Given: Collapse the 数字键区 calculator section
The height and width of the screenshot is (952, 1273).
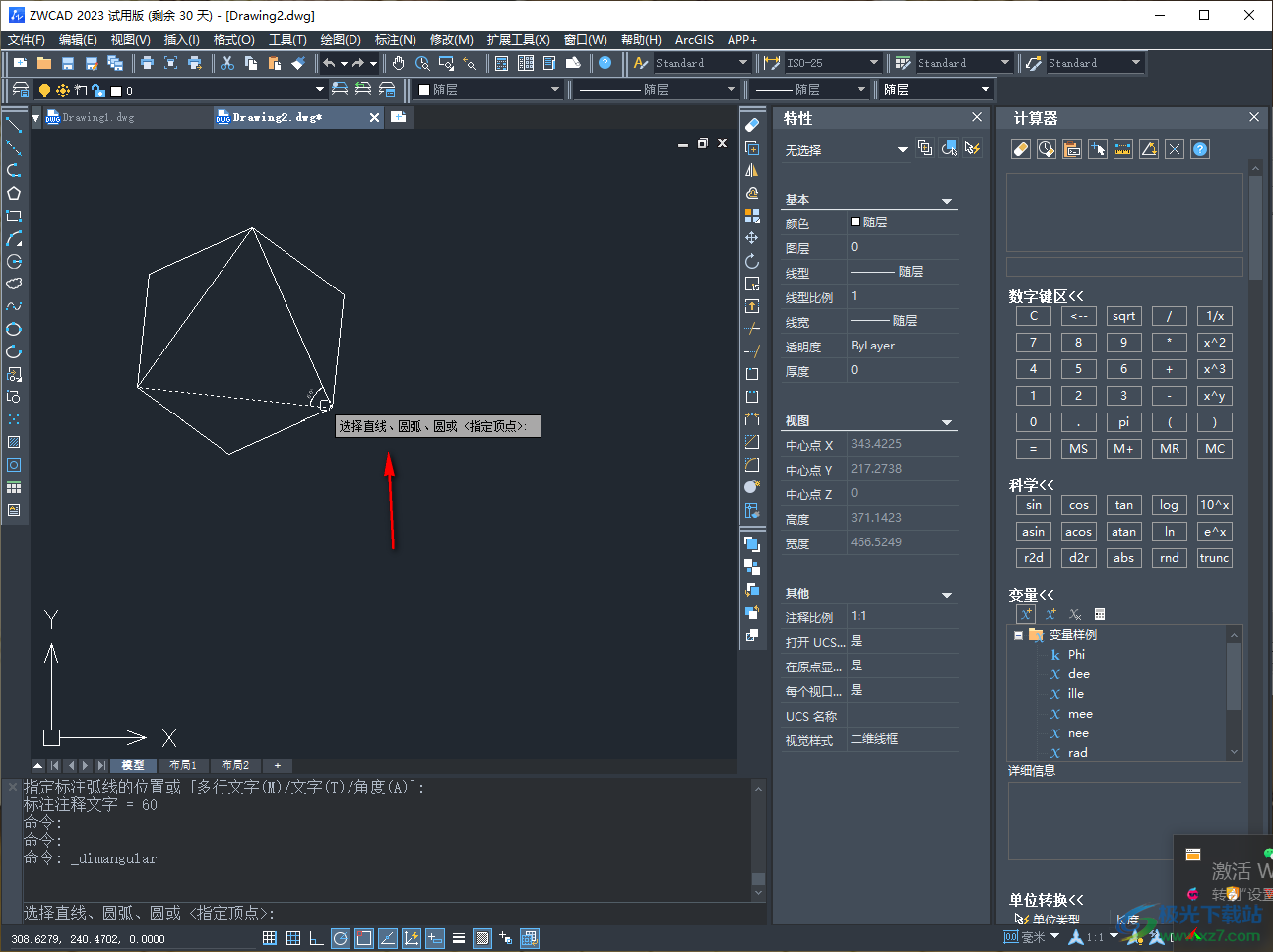Looking at the screenshot, I should (x=1046, y=296).
